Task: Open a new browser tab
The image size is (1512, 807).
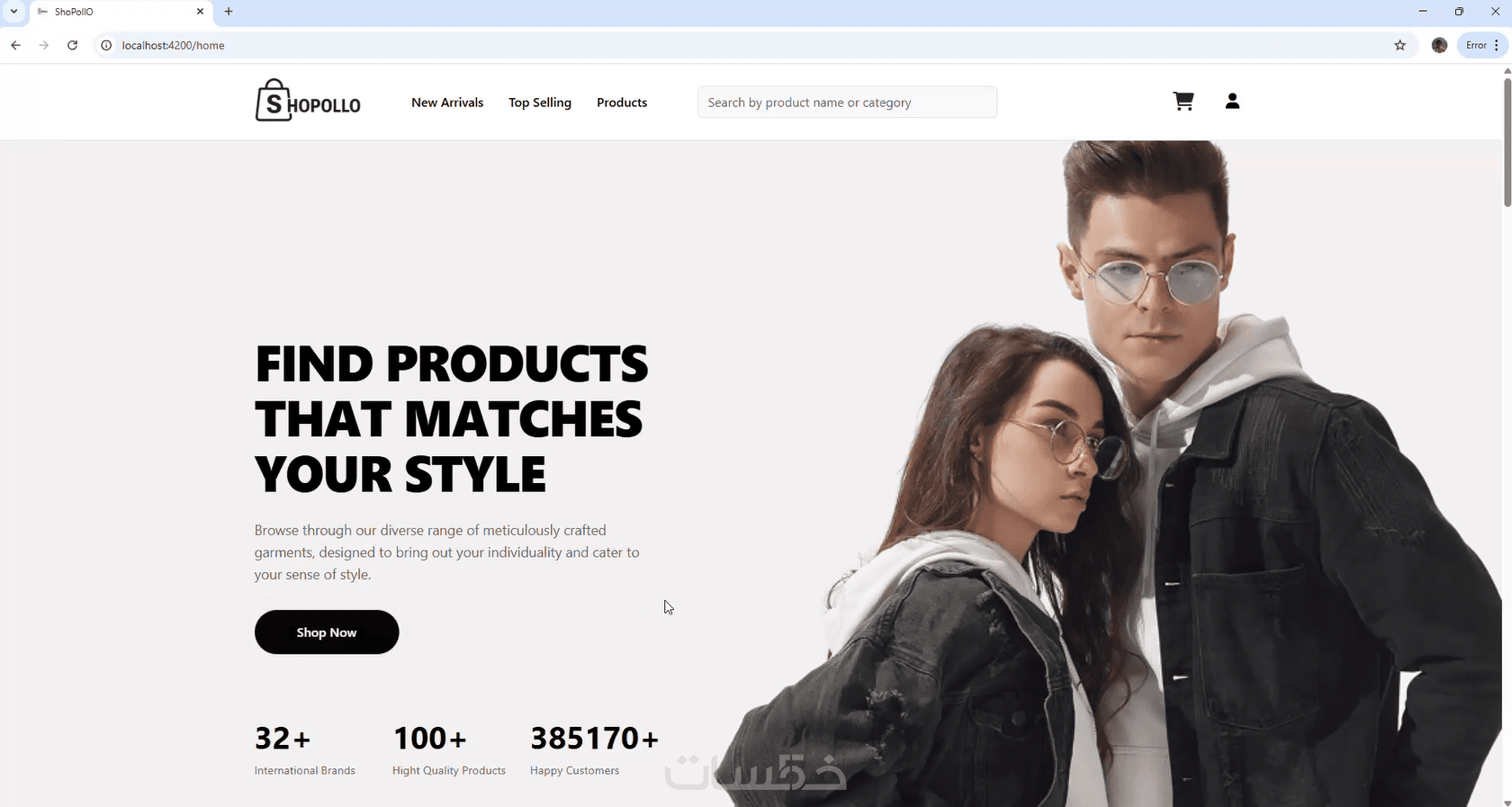Action: pyautogui.click(x=229, y=12)
